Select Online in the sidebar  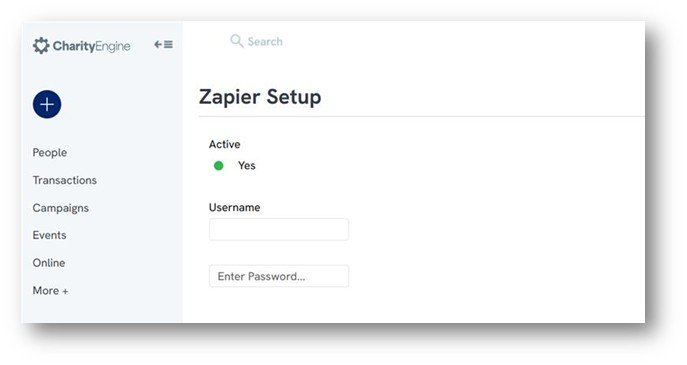click(x=49, y=263)
